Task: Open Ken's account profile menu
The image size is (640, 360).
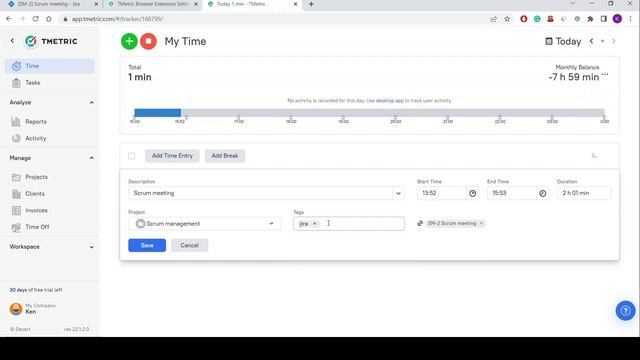Action: pos(33,309)
